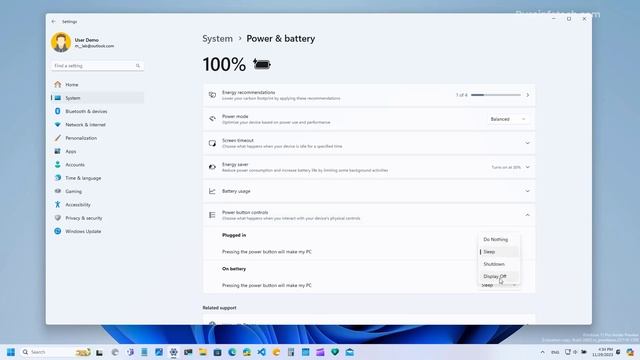The width and height of the screenshot is (640, 360).
Task: Click the battery charging icon
Action: click(x=262, y=64)
